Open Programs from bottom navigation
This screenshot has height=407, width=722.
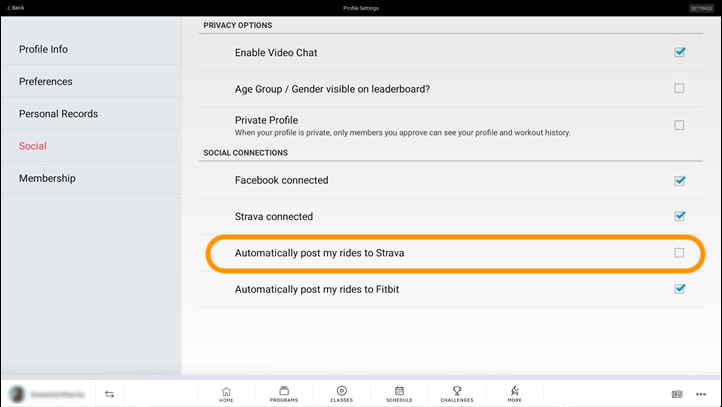coord(284,393)
